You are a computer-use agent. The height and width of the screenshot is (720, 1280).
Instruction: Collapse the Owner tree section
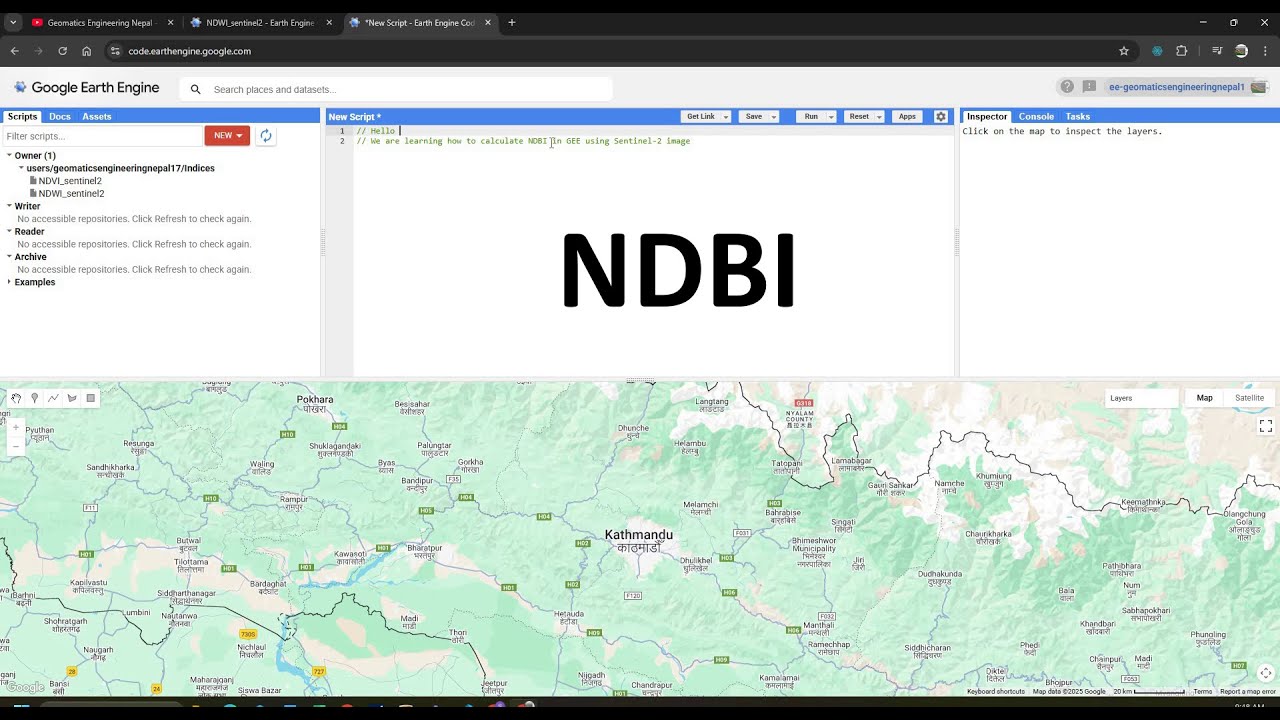pyautogui.click(x=9, y=156)
